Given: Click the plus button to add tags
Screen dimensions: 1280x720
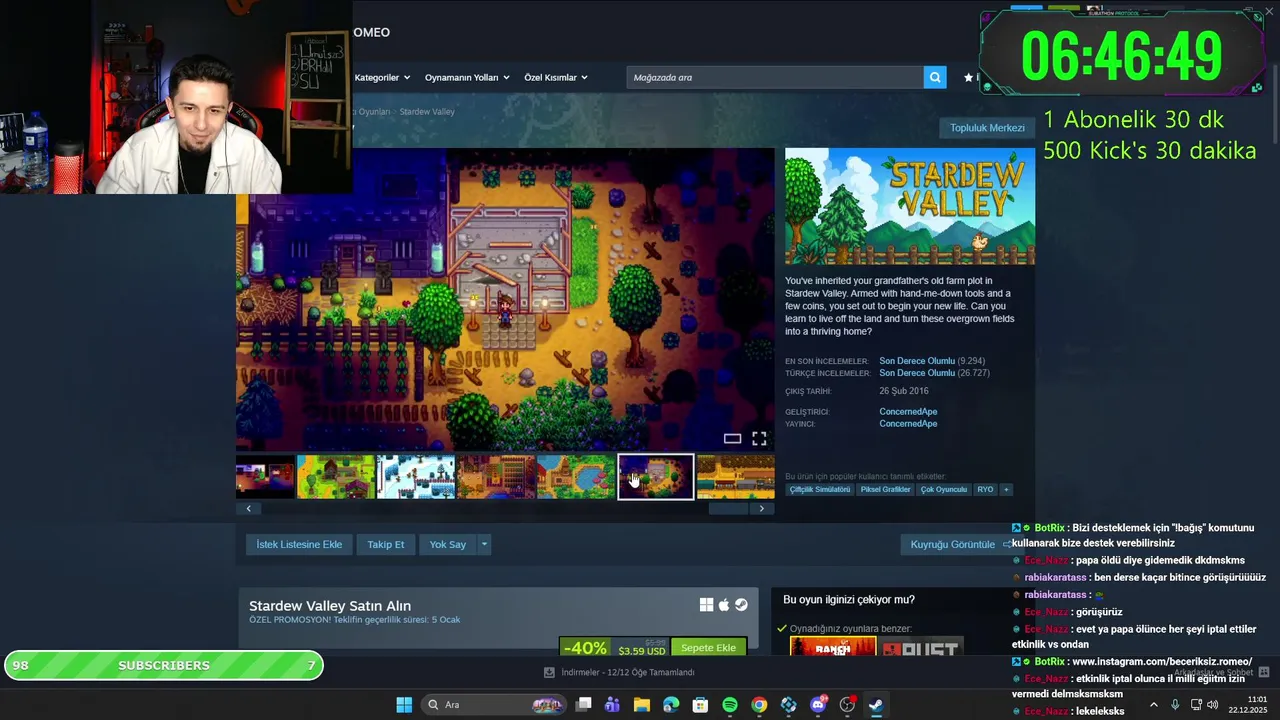Looking at the screenshot, I should [x=1006, y=490].
